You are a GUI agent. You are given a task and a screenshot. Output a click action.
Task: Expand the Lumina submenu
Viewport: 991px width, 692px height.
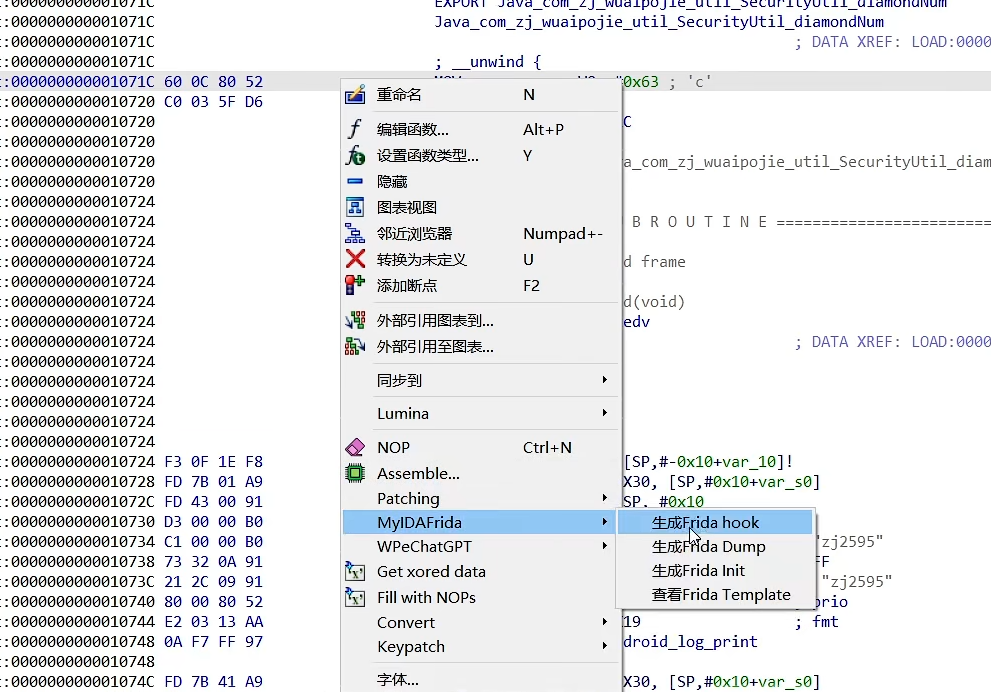(480, 413)
